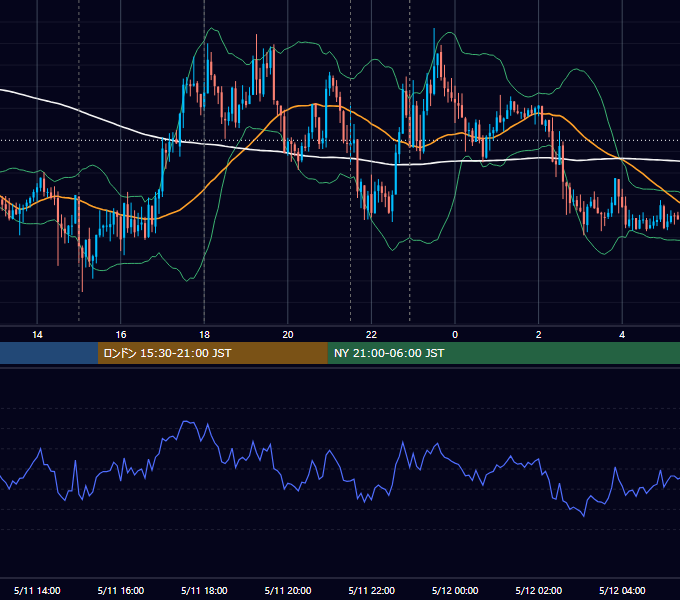
Task: Click the blue session bar before London
Action: point(49,353)
